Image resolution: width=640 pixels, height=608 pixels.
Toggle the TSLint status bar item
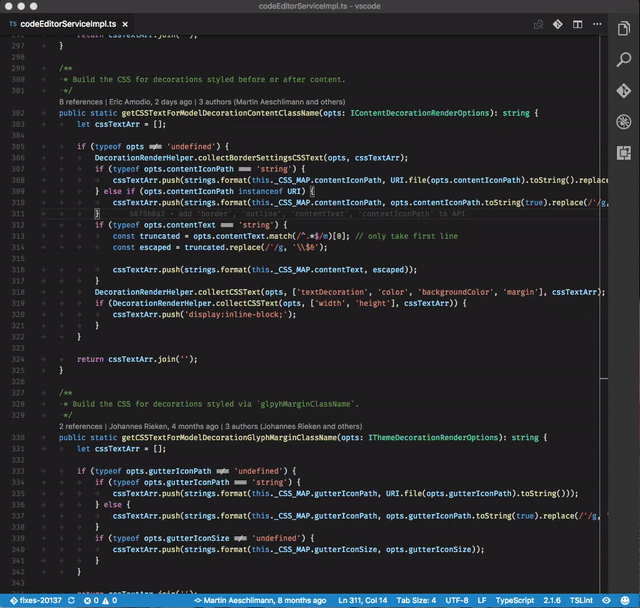tap(582, 601)
